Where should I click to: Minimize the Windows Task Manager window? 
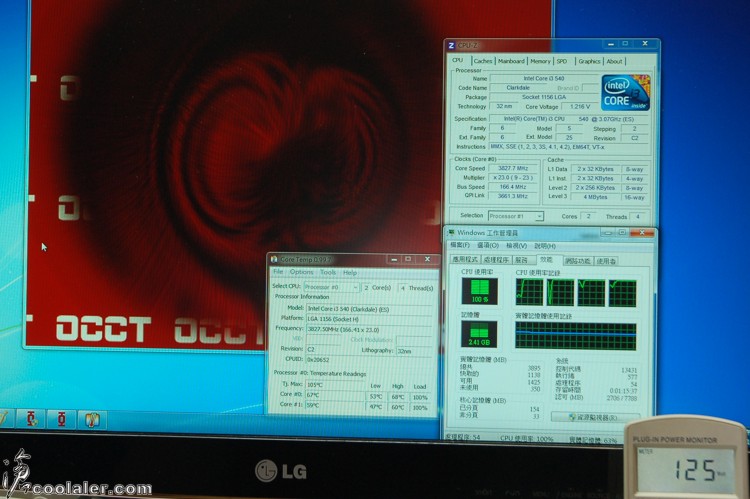pyautogui.click(x=608, y=233)
